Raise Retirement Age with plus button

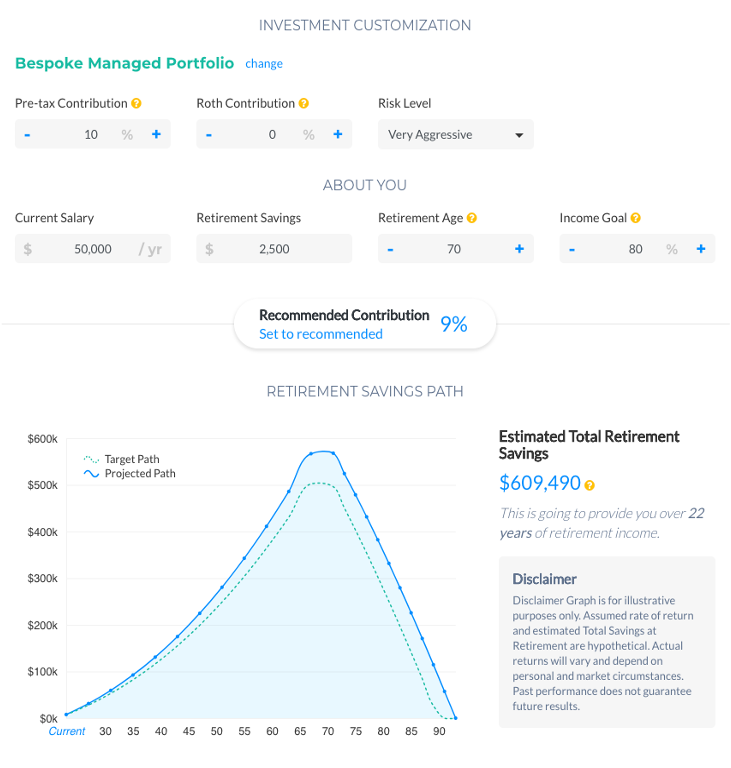coord(519,249)
